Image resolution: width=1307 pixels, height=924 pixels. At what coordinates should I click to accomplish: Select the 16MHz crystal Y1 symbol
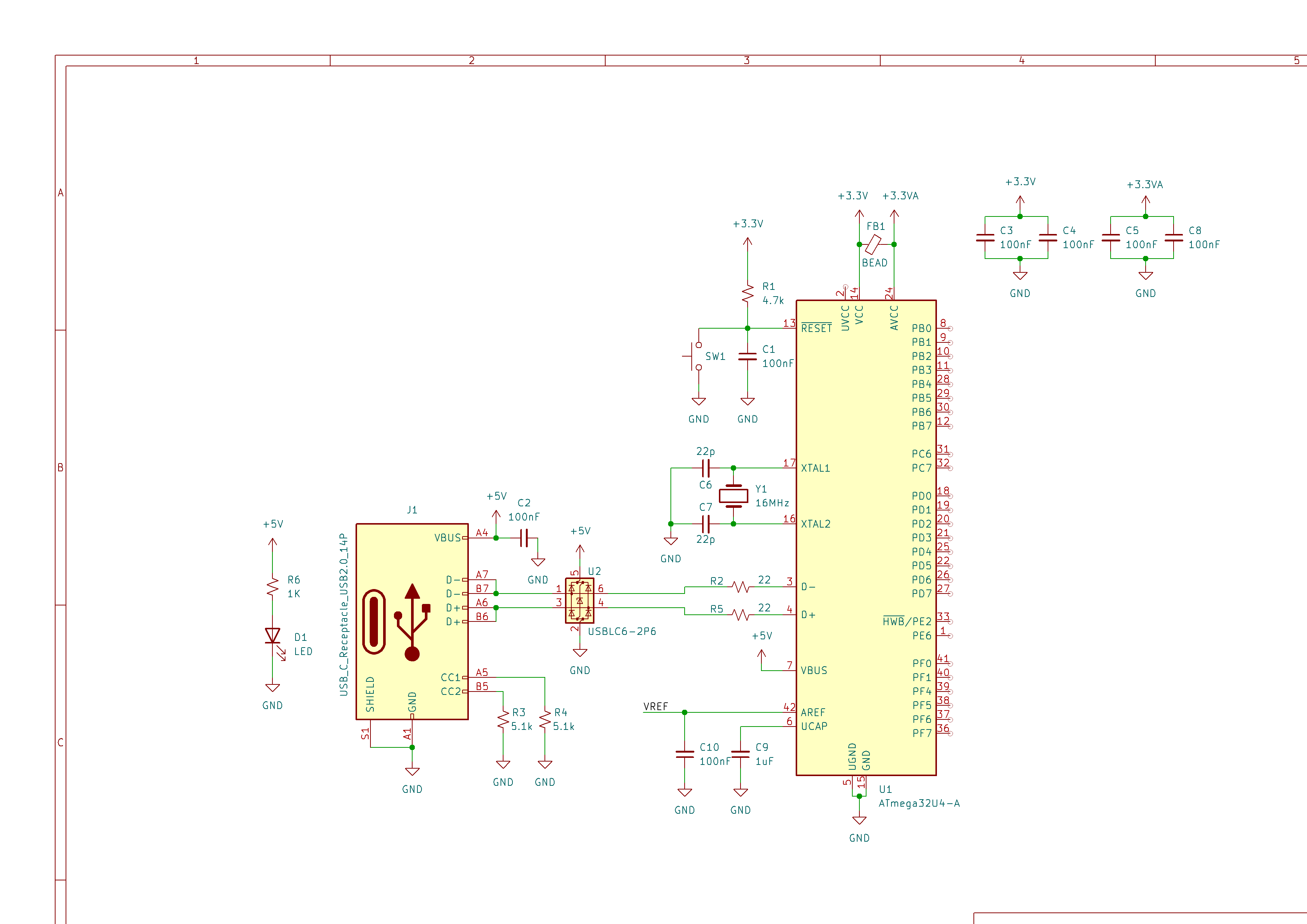click(733, 496)
